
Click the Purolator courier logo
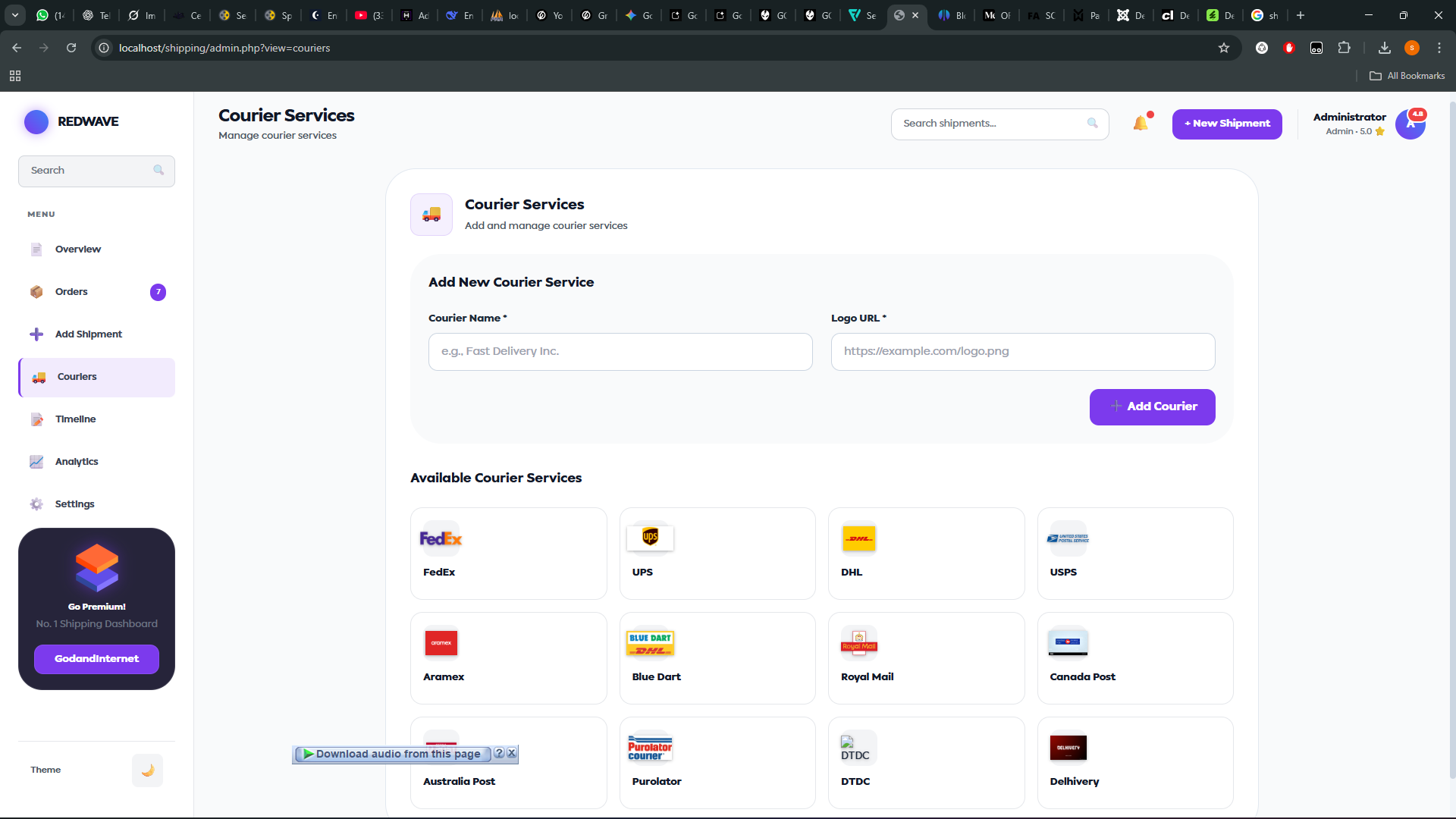[x=650, y=748]
